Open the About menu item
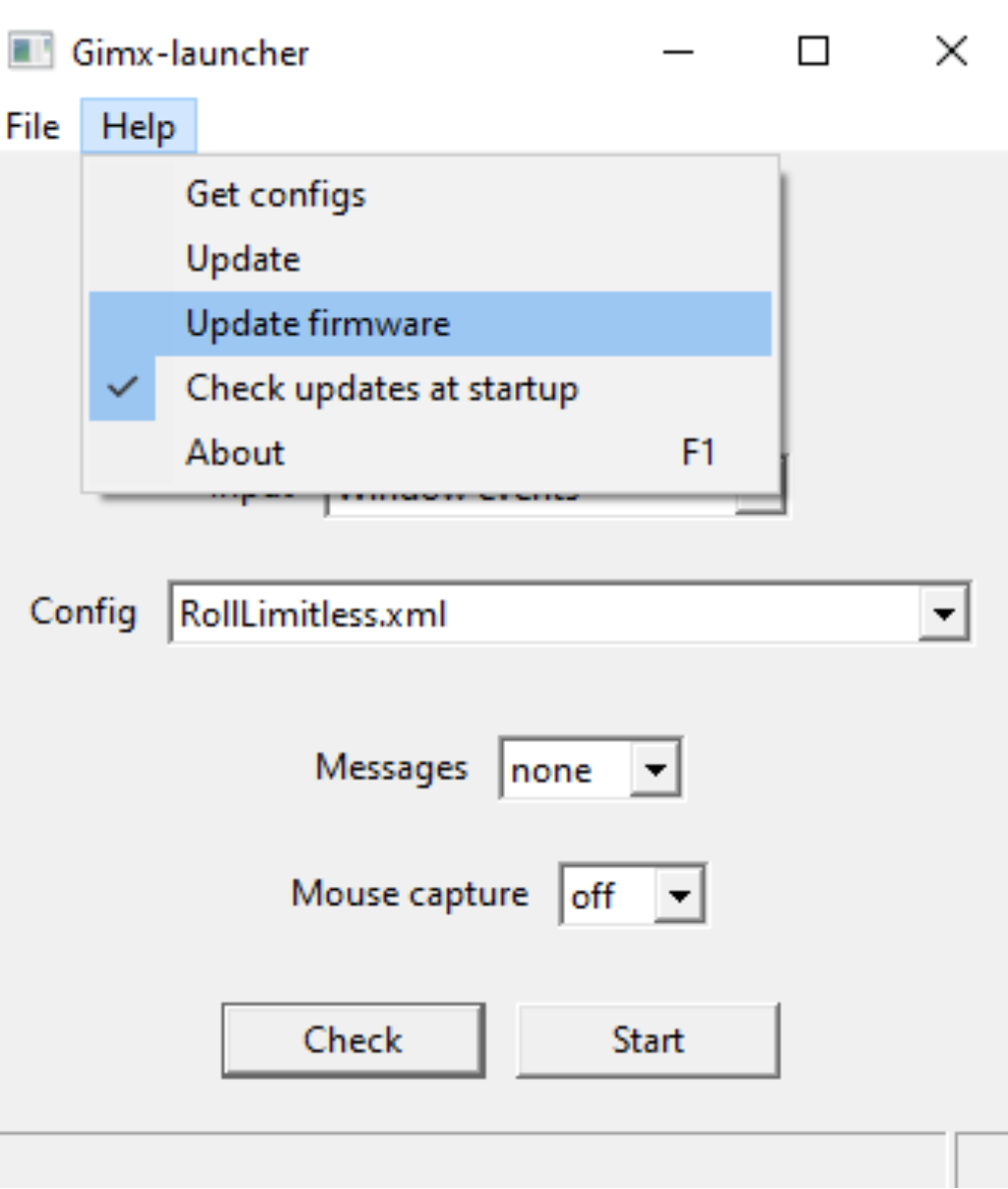Image resolution: width=1008 pixels, height=1189 pixels. 235,453
